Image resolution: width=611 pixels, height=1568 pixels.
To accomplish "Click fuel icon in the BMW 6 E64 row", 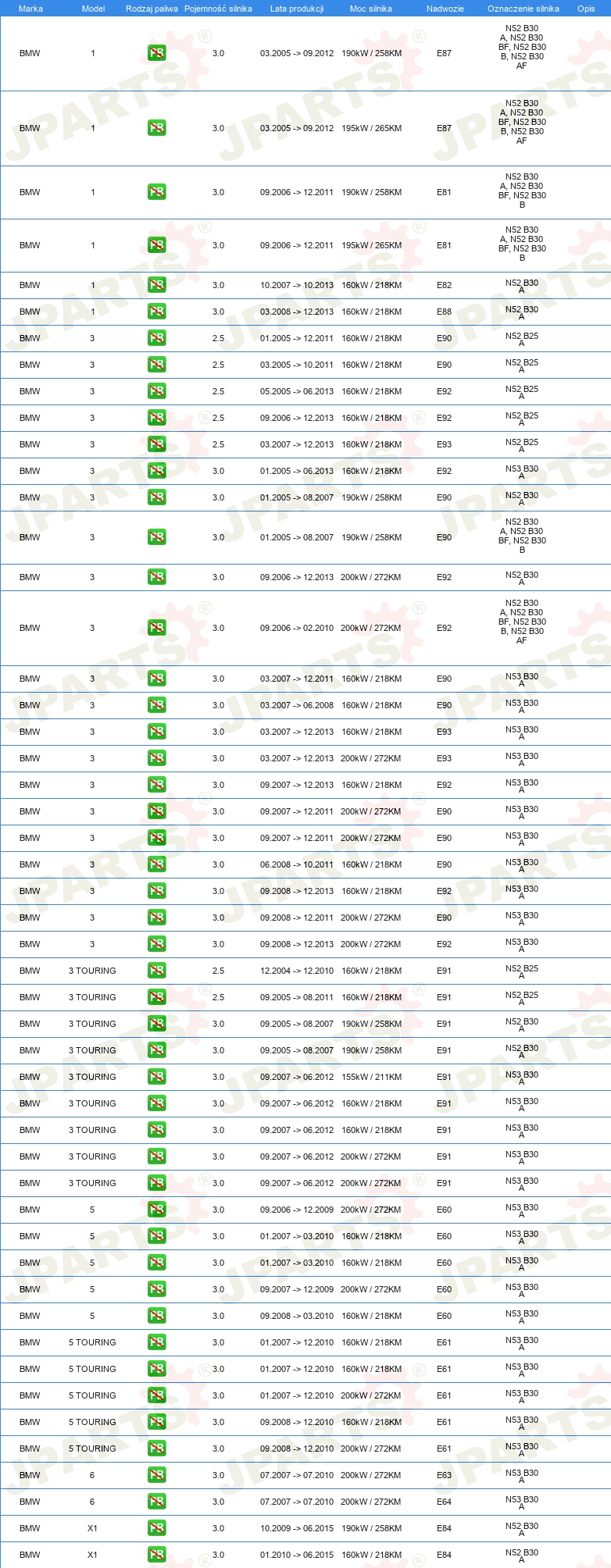I will [156, 1502].
